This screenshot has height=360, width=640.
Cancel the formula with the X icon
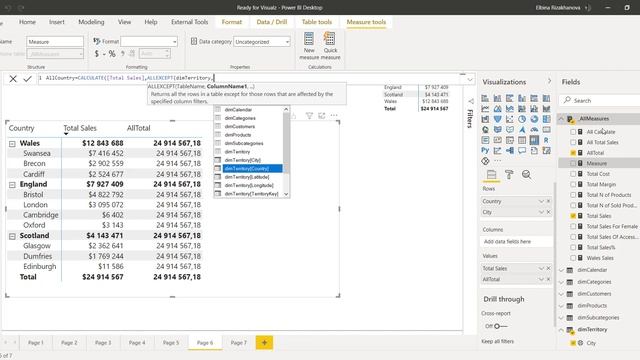tap(13, 79)
